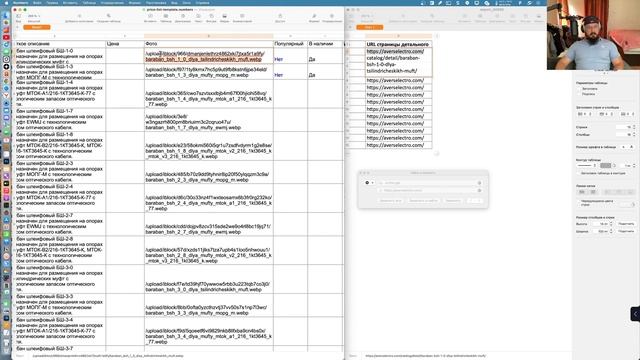Click Table toolbar icon in left window
The height and width of the screenshot is (360, 640).
tap(166, 17)
